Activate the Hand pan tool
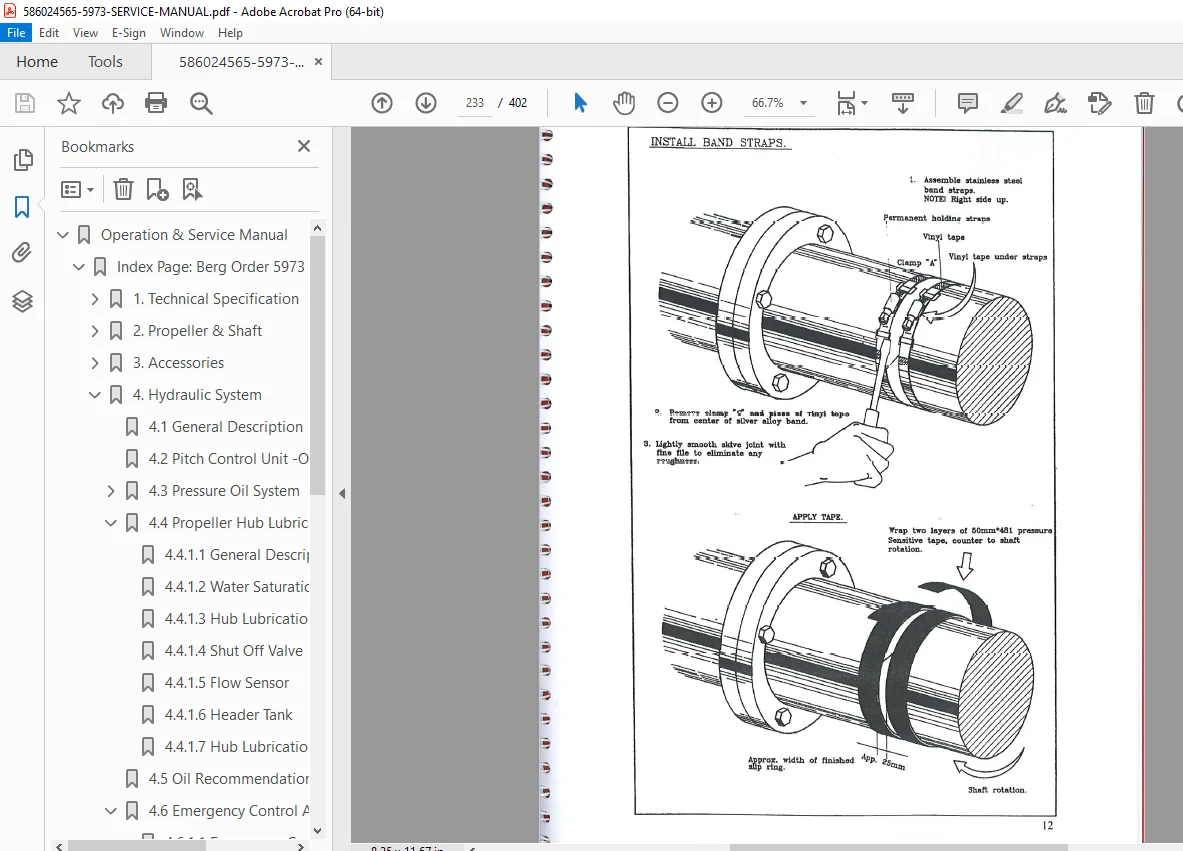Image resolution: width=1183 pixels, height=851 pixels. [624, 103]
